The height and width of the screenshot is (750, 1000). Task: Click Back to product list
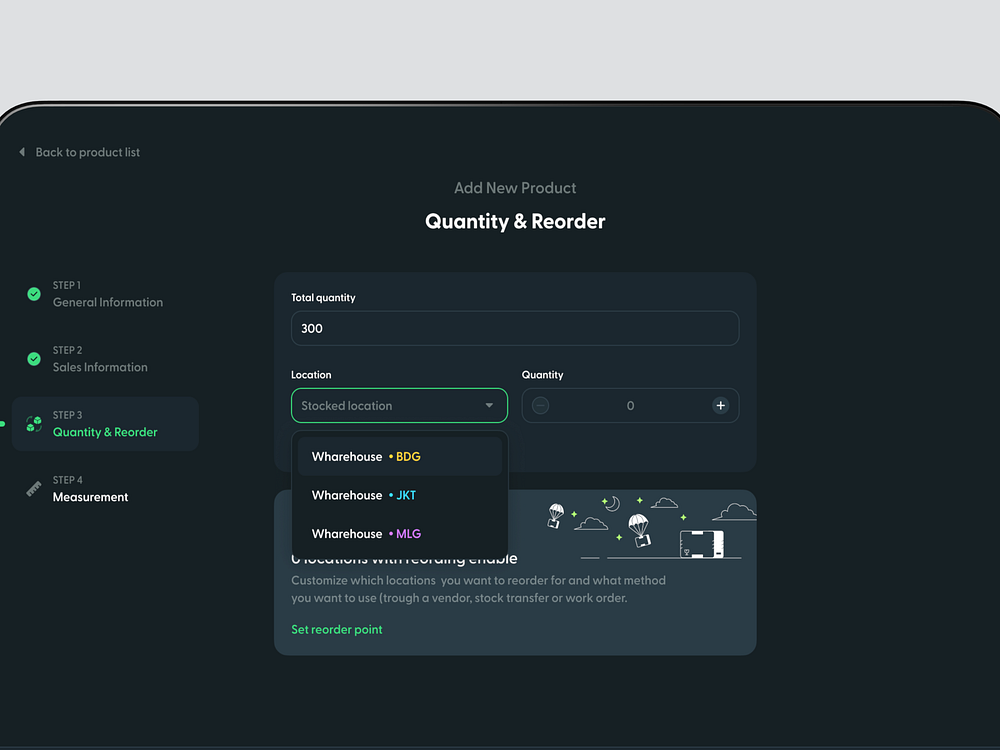click(x=88, y=152)
